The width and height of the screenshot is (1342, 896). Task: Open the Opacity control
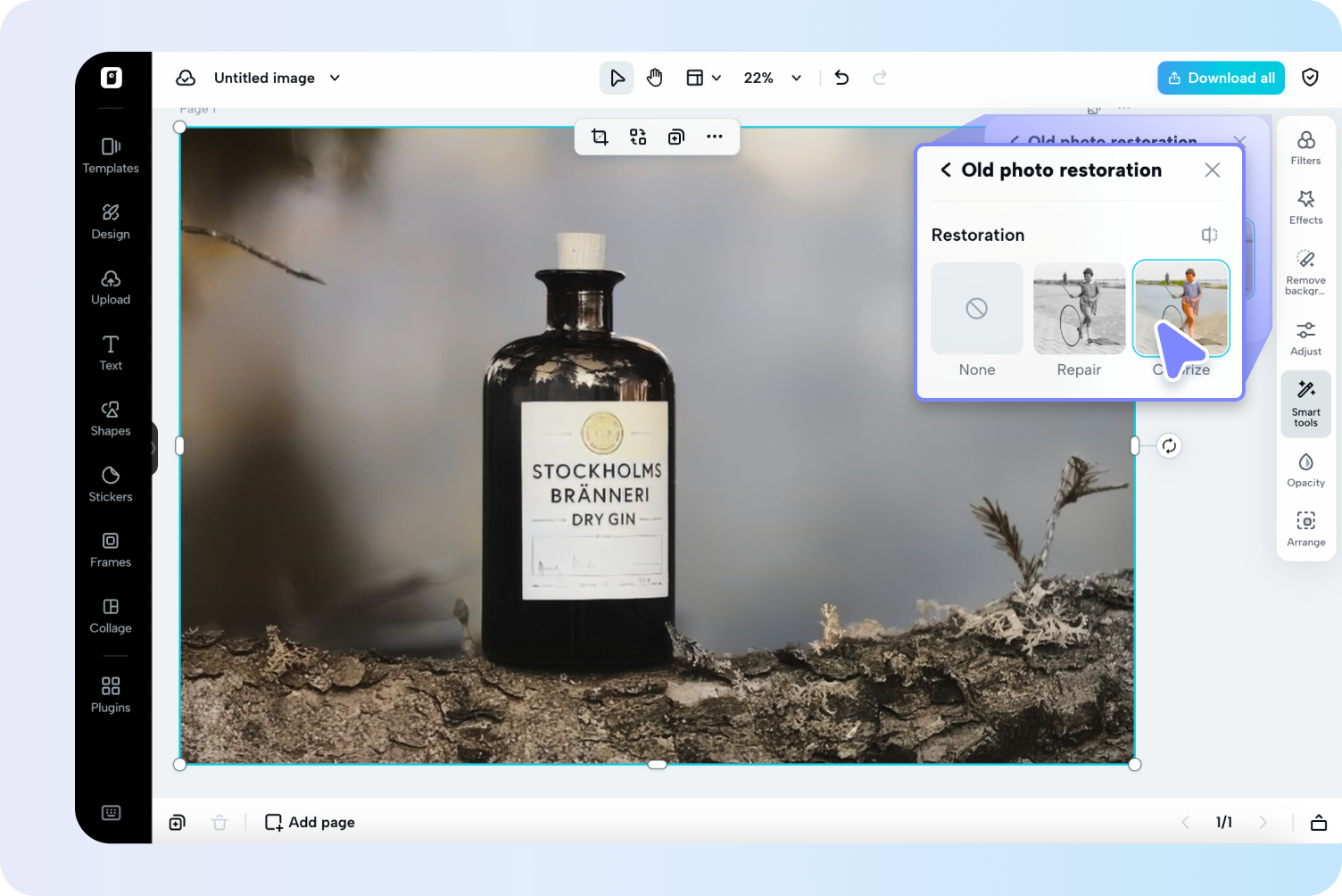[x=1306, y=470]
